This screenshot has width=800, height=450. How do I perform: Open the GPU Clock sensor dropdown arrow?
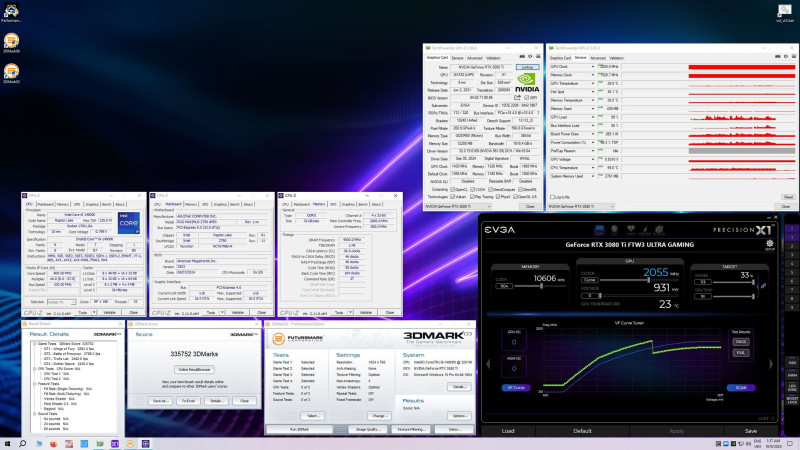(593, 67)
